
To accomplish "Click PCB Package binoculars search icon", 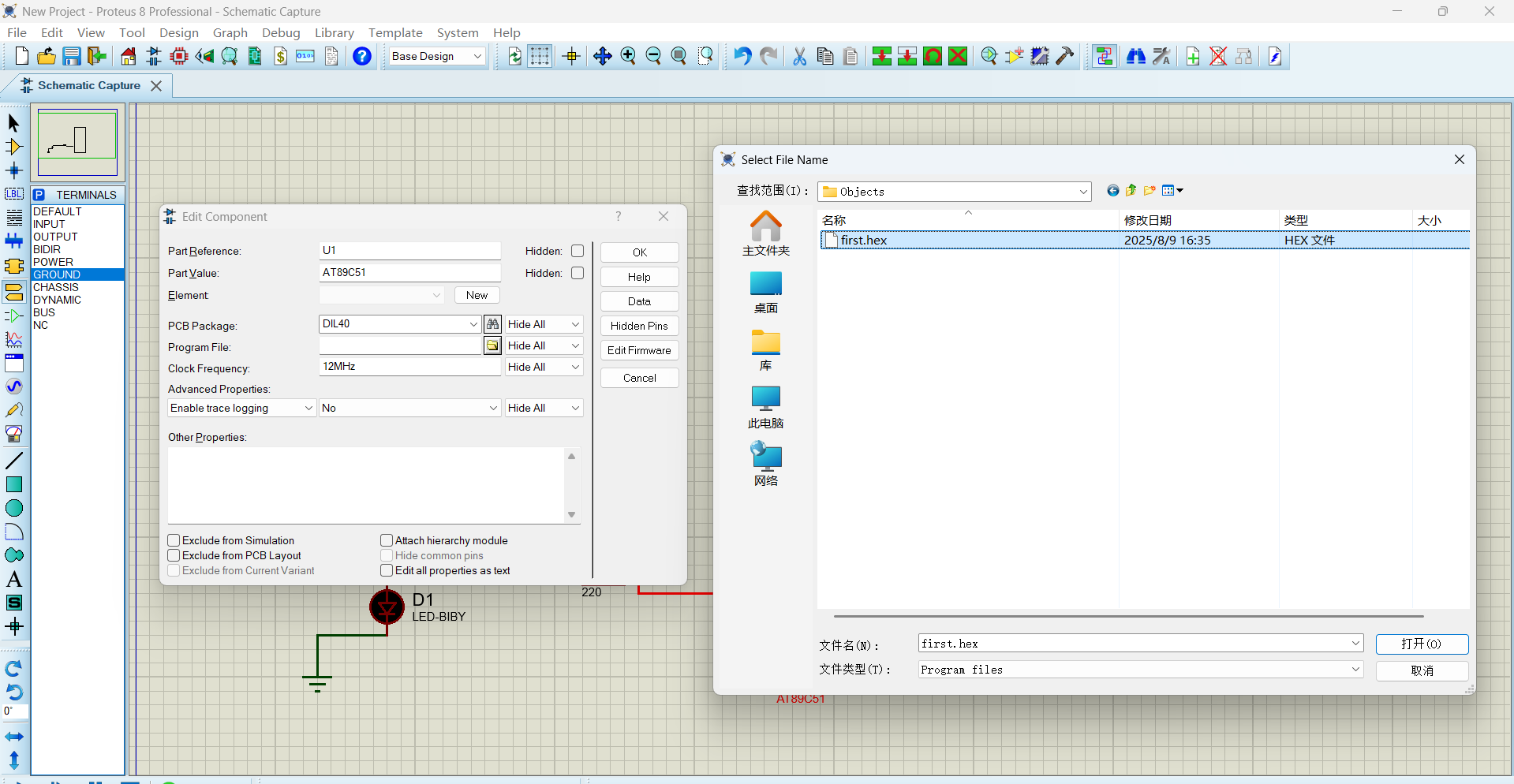I will pos(492,324).
